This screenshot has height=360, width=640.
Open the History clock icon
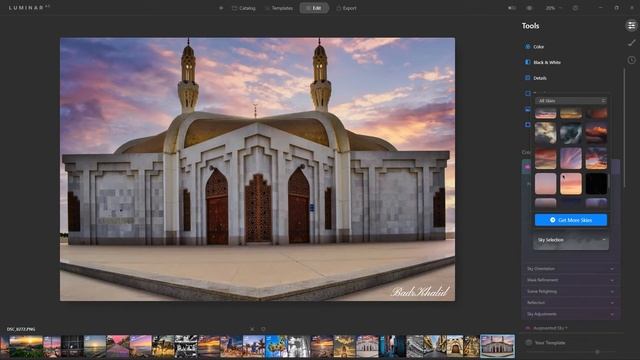click(x=631, y=60)
